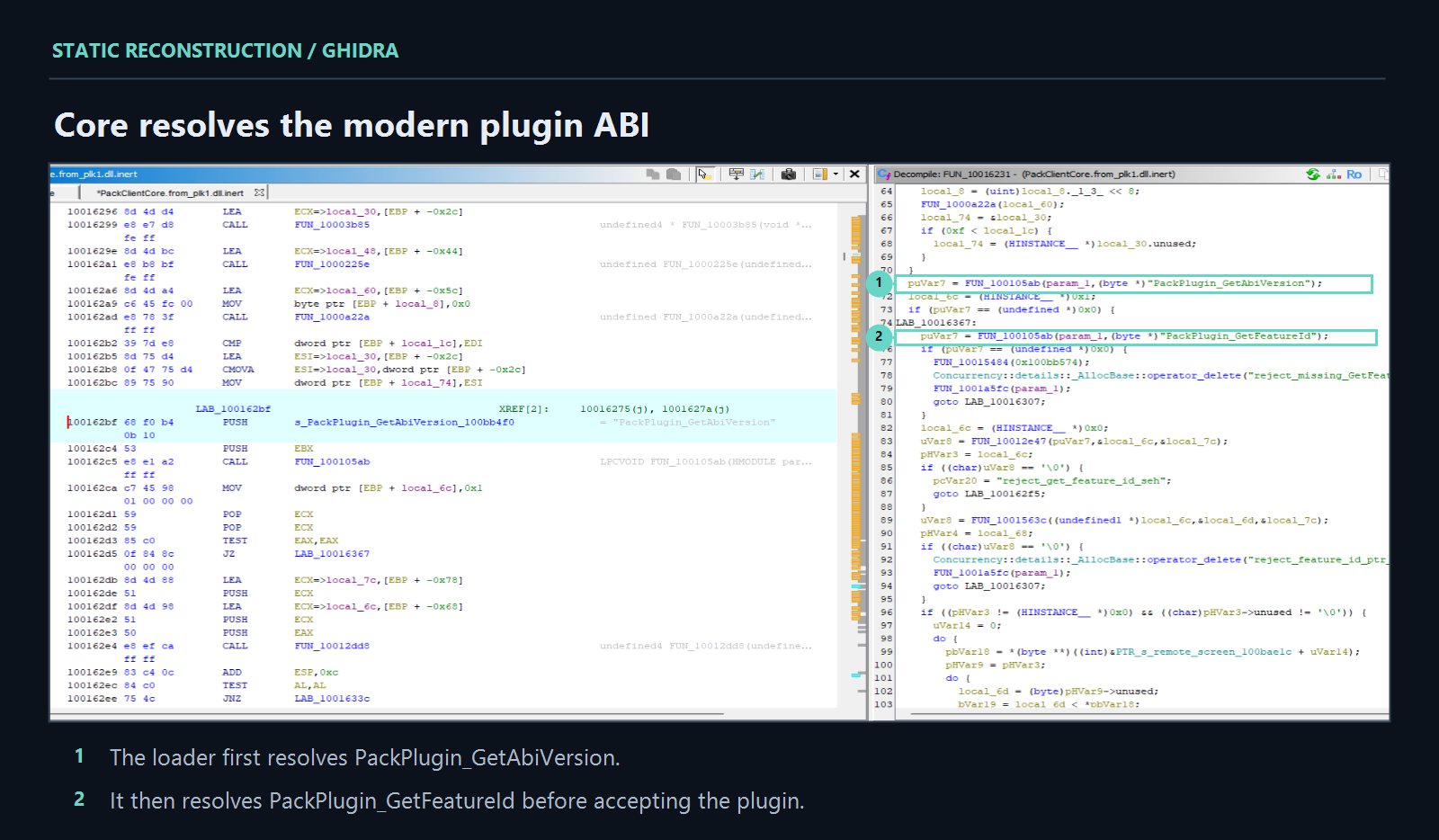Take a snapshot with the camera icon
This screenshot has width=1439, height=840.
pyautogui.click(x=789, y=174)
